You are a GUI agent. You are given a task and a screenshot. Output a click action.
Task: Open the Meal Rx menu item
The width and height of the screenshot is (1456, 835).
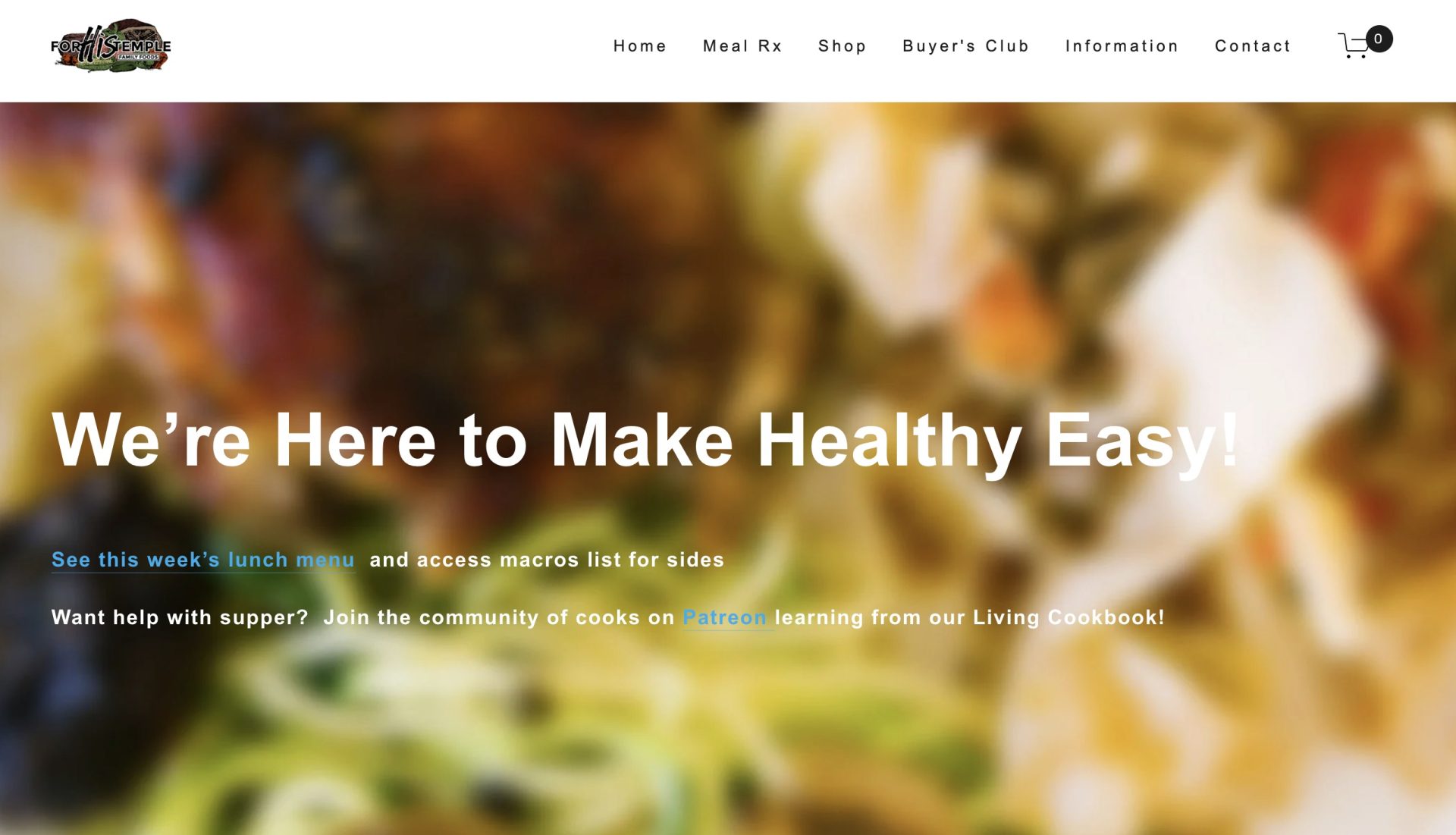point(742,46)
